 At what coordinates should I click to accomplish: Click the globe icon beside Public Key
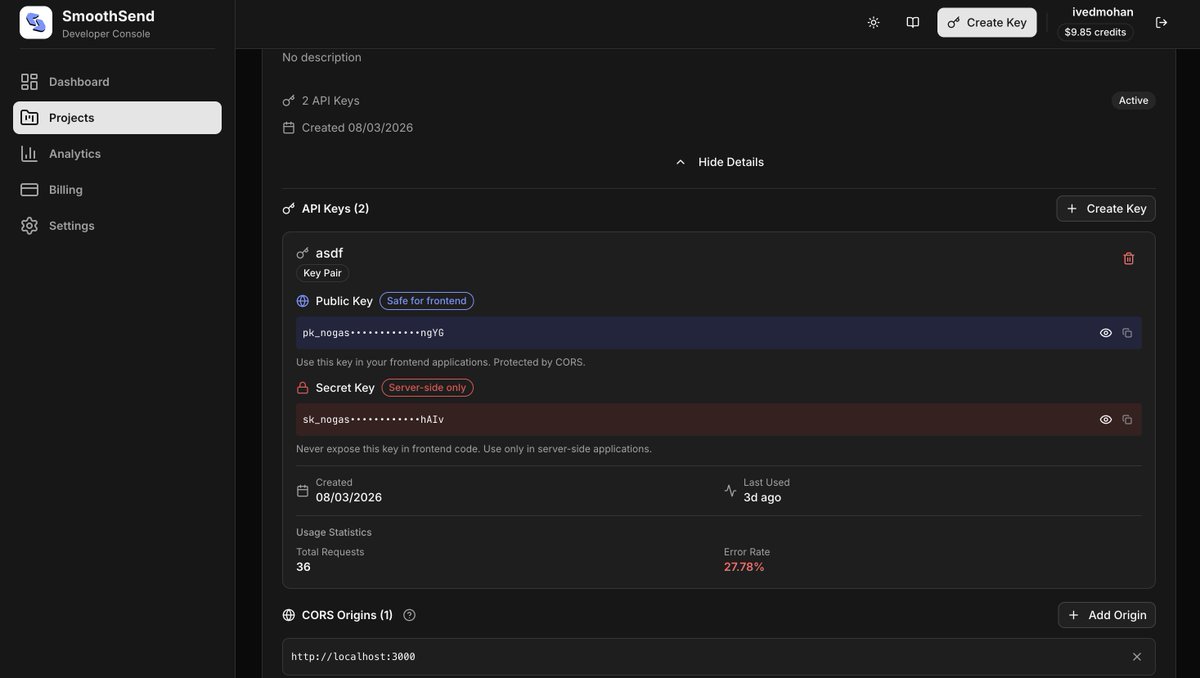[303, 301]
